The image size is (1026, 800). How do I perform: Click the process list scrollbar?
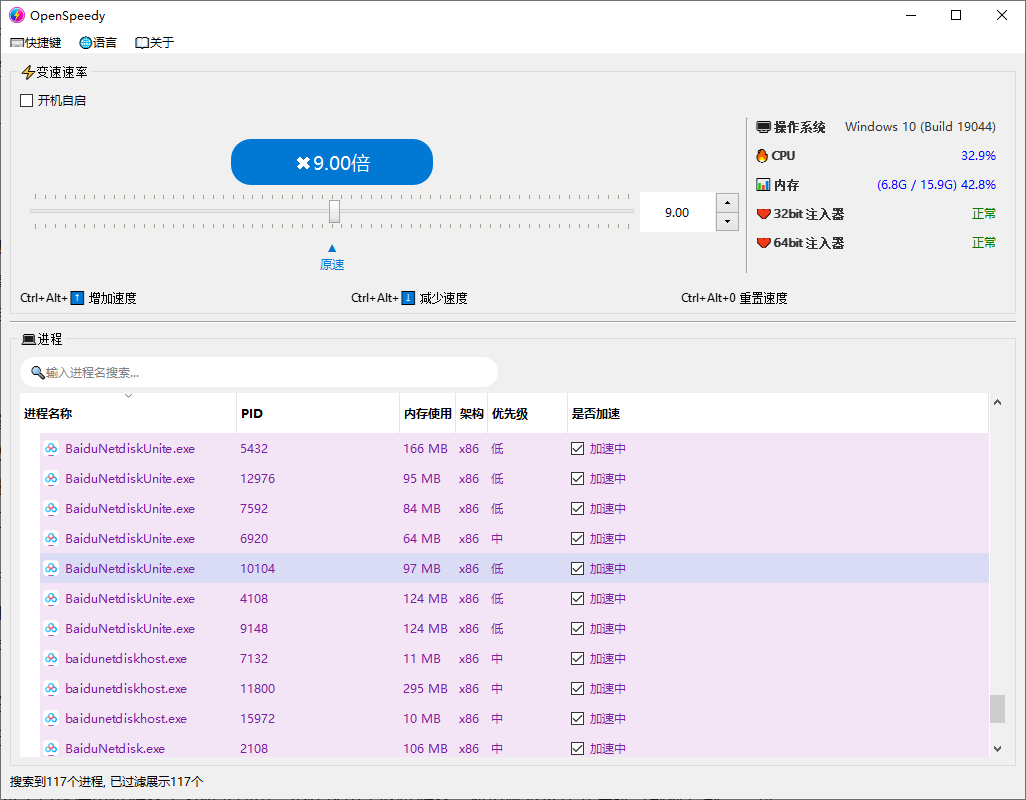[x=997, y=707]
